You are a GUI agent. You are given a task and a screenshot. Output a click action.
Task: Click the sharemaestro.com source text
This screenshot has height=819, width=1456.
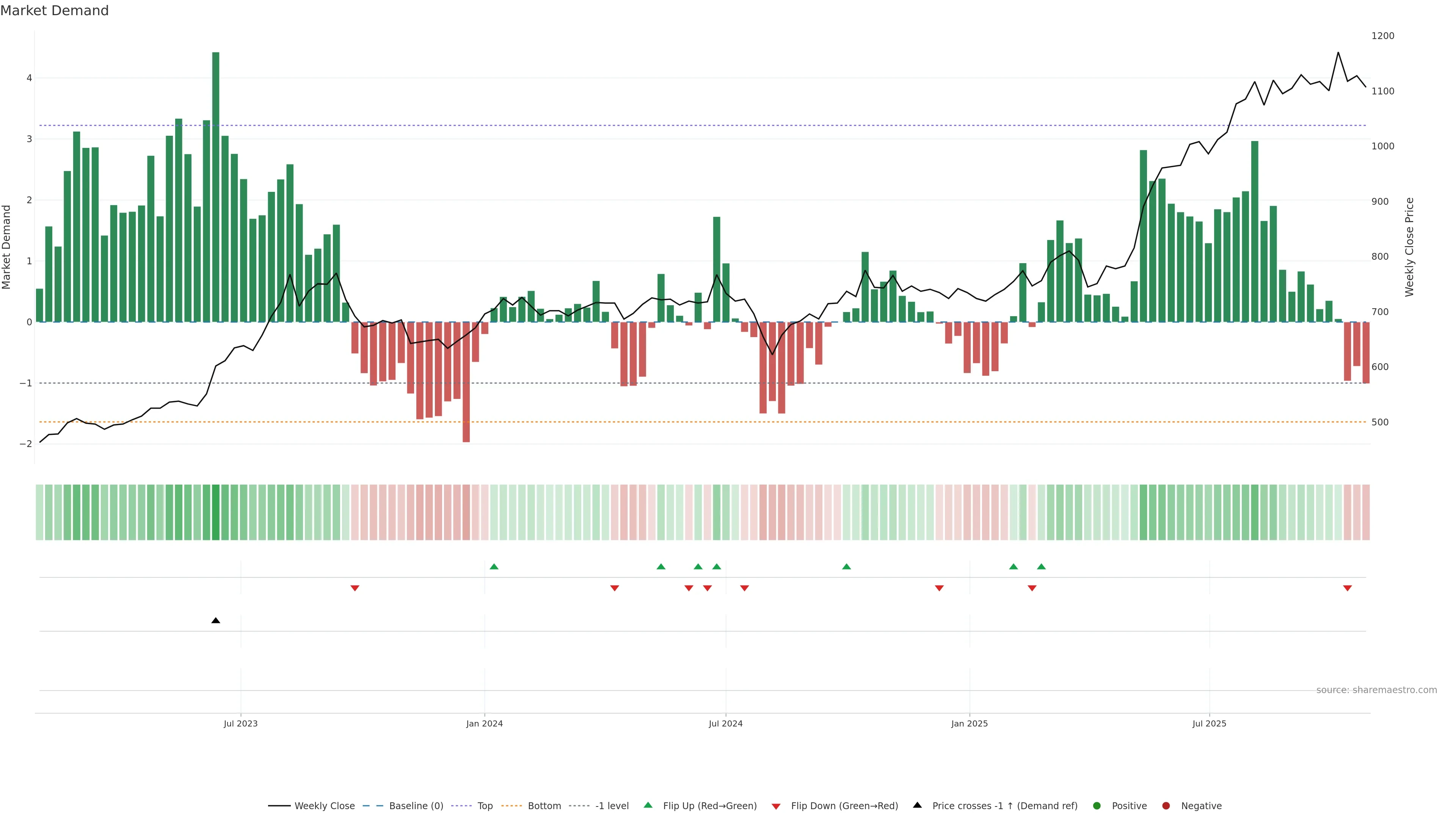(x=1376, y=690)
